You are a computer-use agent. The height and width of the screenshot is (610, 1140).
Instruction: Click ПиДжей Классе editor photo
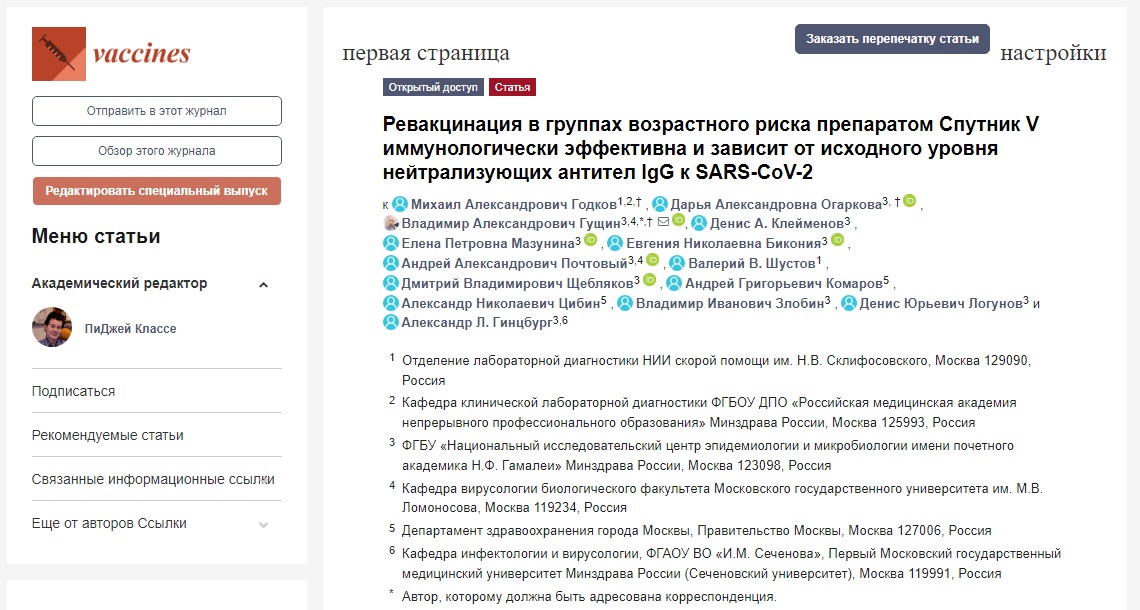point(52,327)
